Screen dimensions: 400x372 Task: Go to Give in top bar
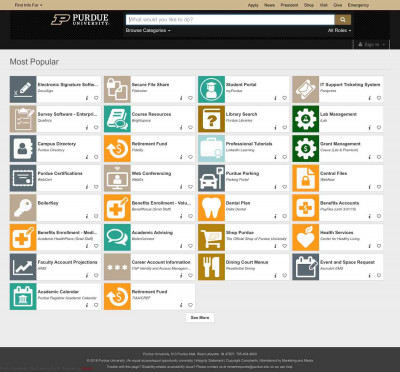point(338,5)
